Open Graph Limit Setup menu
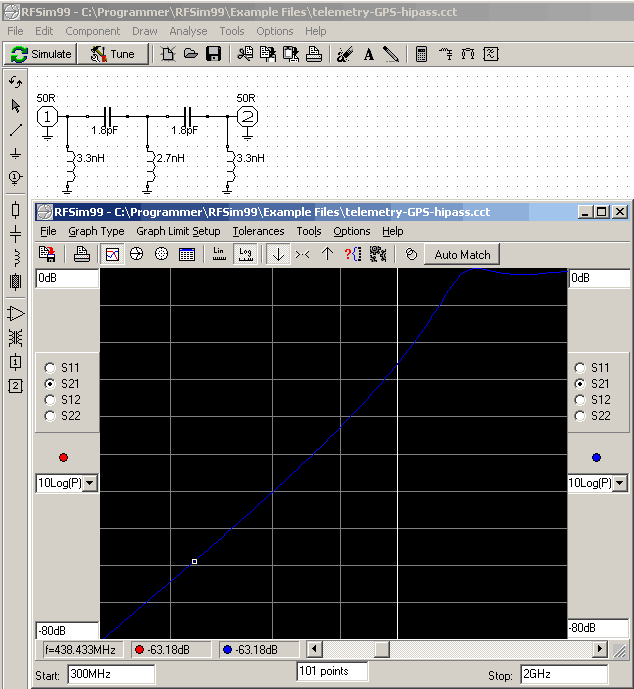The image size is (634, 689). point(178,231)
